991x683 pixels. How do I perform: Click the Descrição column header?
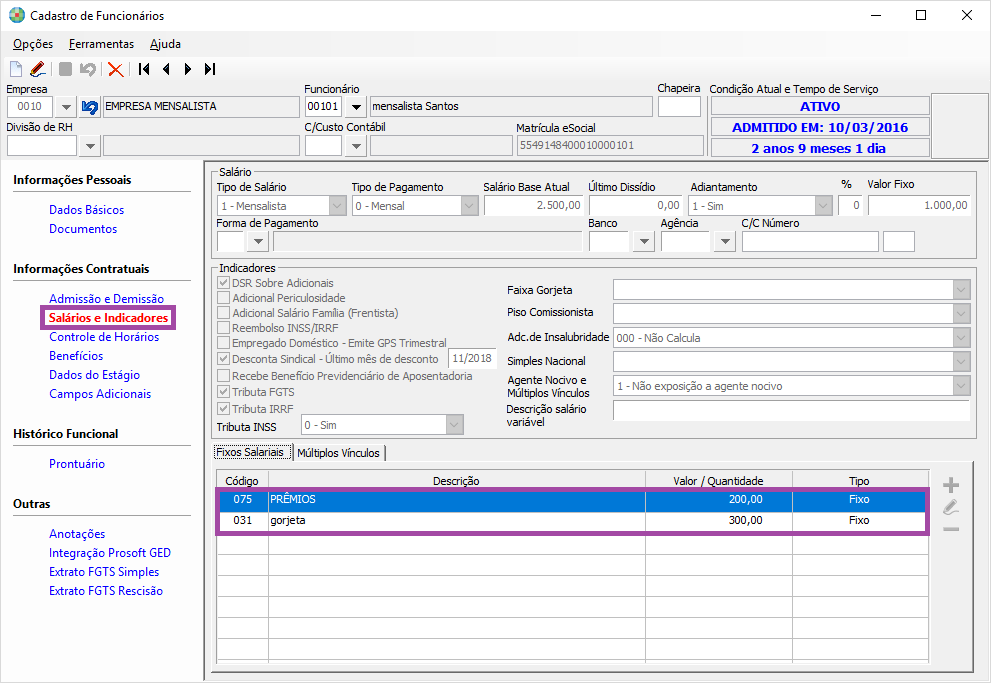coord(456,480)
